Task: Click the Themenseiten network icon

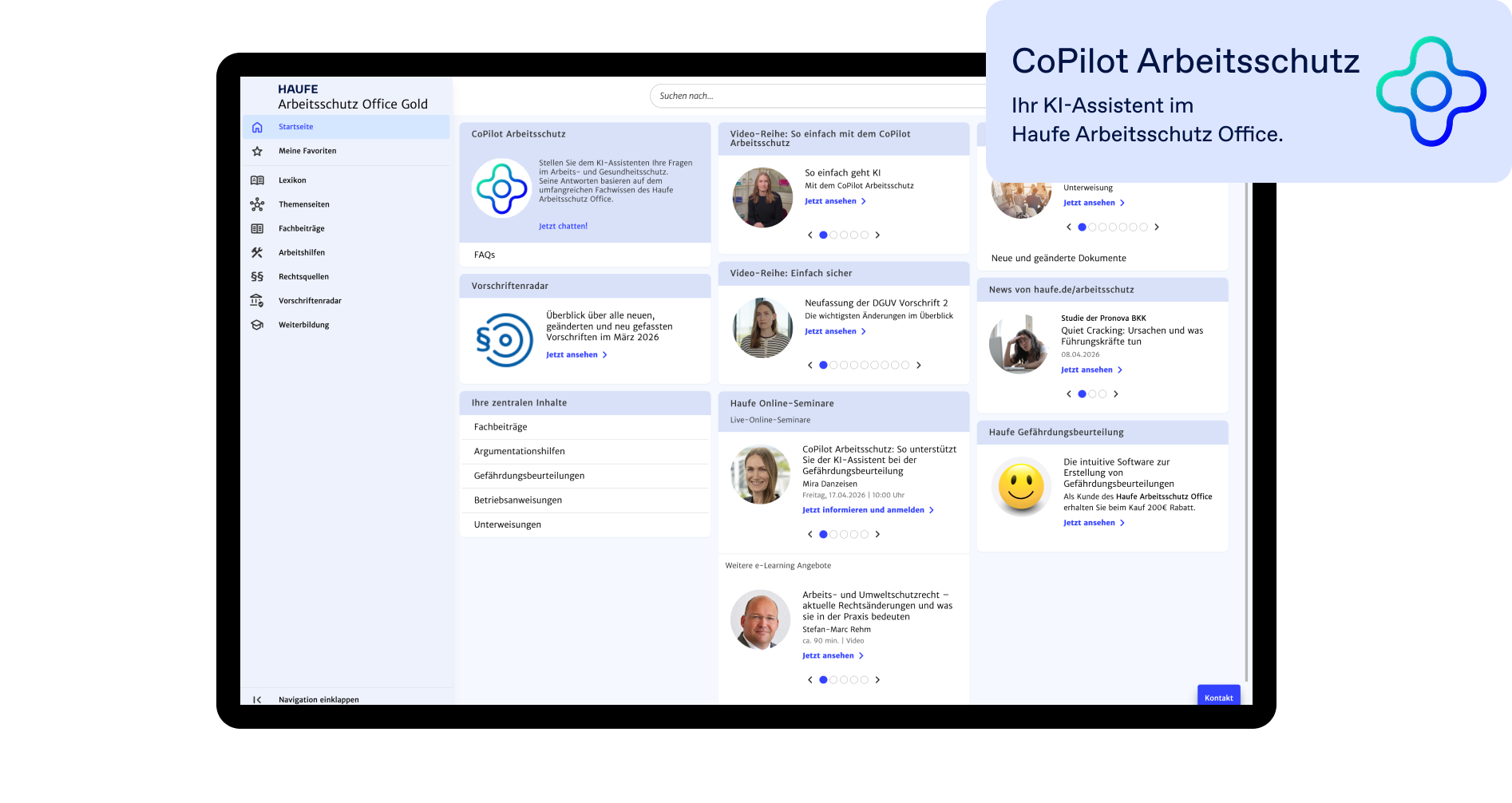Action: (257, 204)
